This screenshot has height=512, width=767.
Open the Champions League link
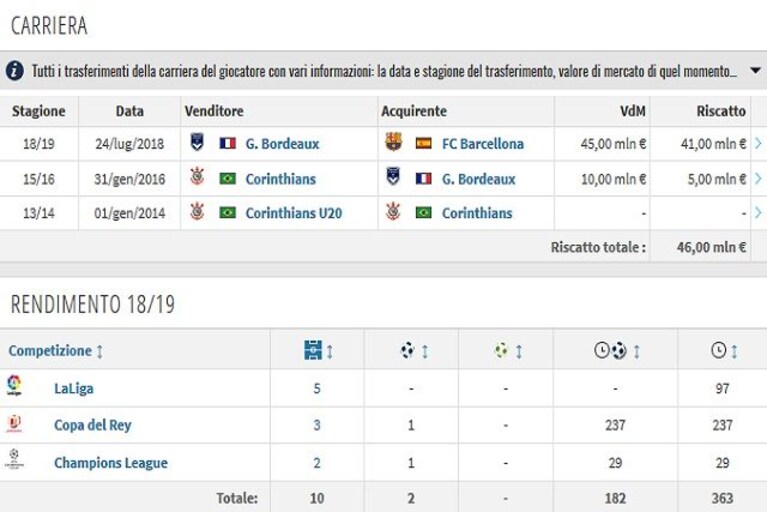(111, 463)
